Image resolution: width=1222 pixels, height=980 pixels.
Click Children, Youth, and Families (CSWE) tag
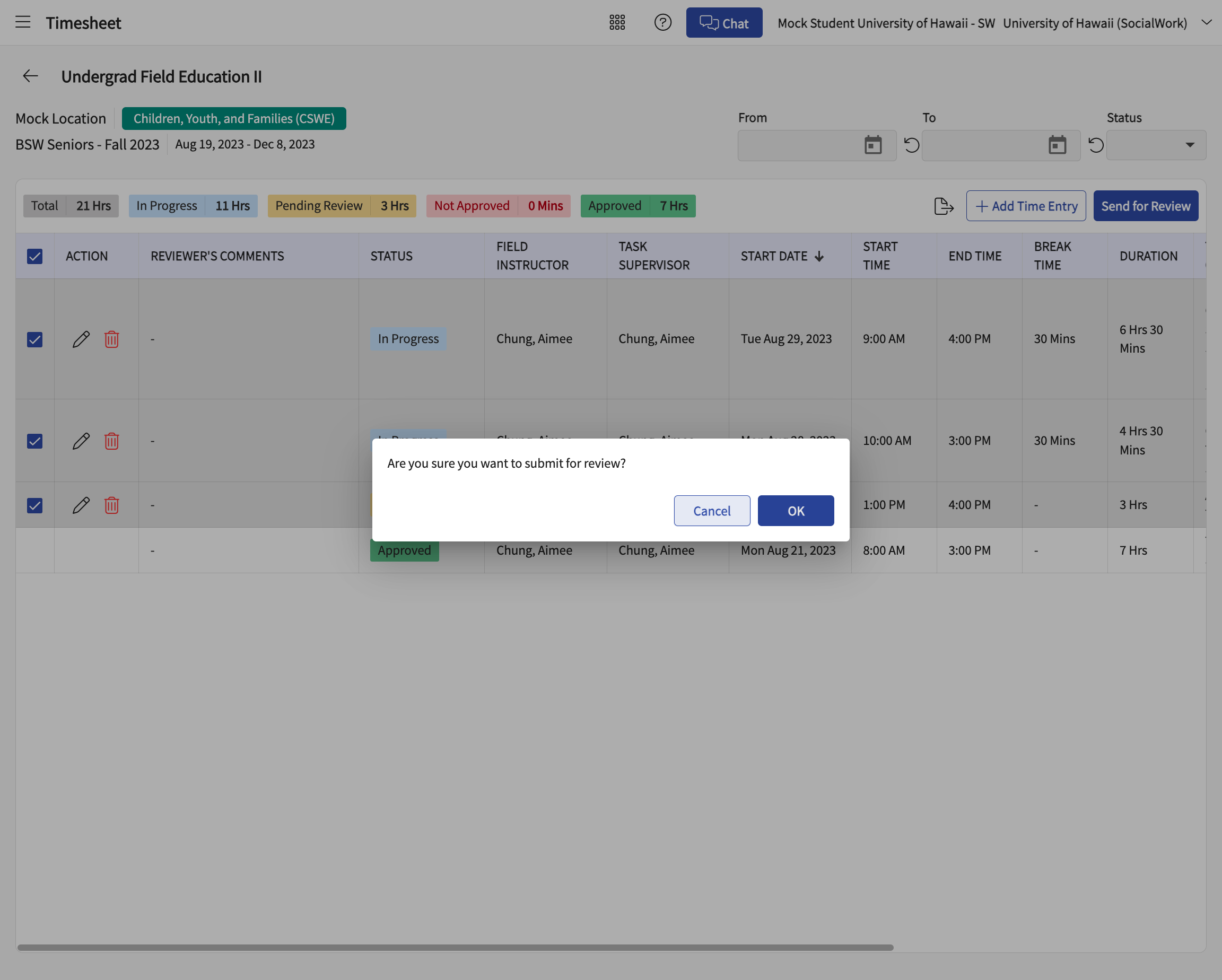point(233,118)
